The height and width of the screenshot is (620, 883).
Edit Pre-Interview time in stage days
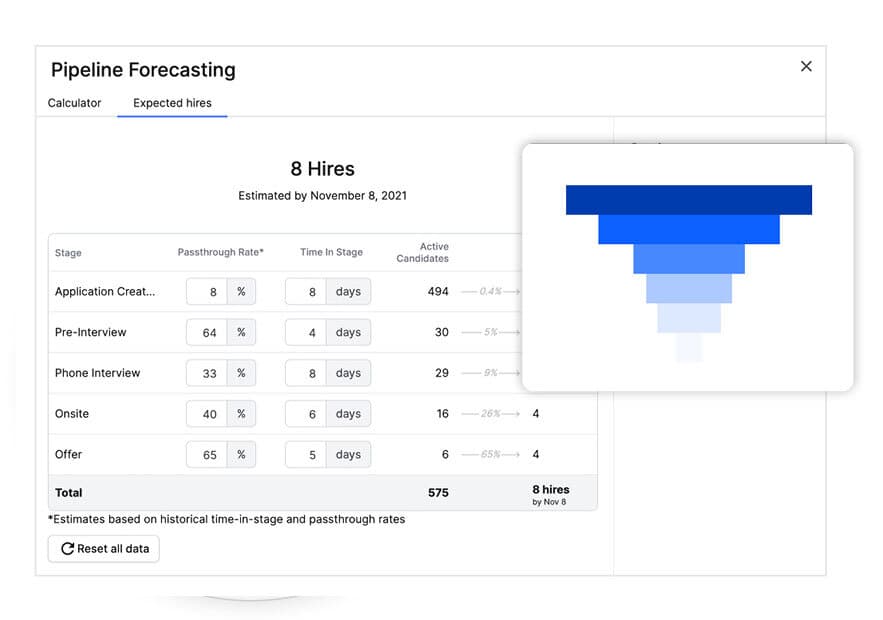[306, 333]
